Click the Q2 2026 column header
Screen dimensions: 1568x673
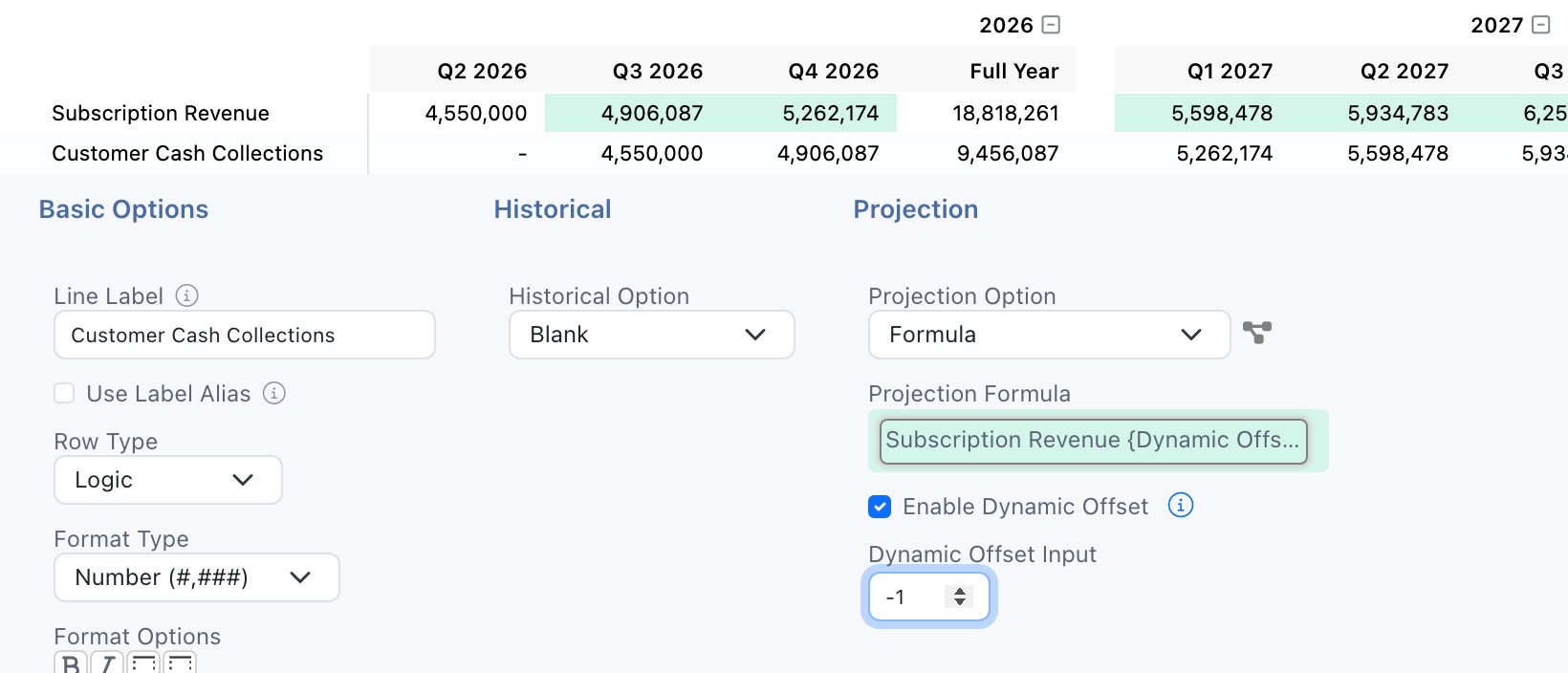[482, 71]
